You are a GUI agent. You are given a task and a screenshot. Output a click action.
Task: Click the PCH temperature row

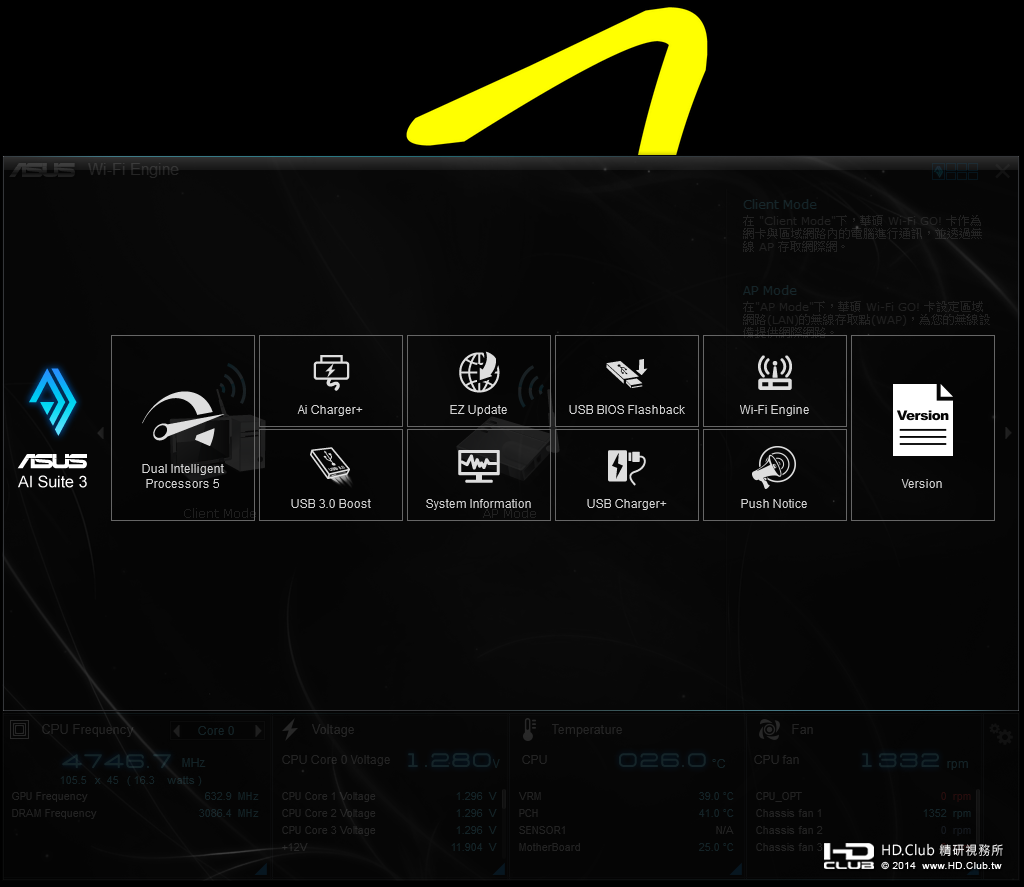tap(626, 813)
